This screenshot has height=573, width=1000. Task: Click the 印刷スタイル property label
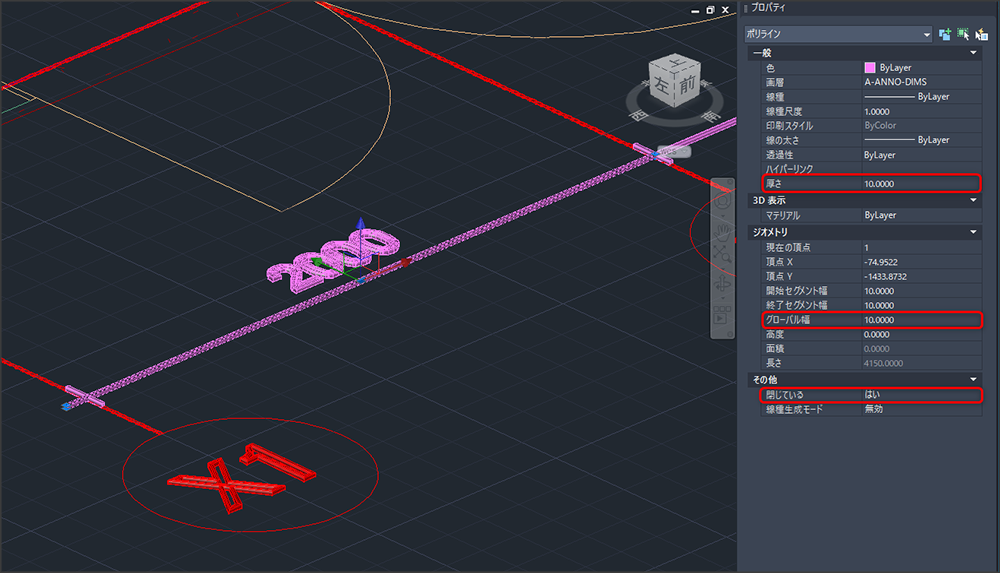[x=789, y=126]
